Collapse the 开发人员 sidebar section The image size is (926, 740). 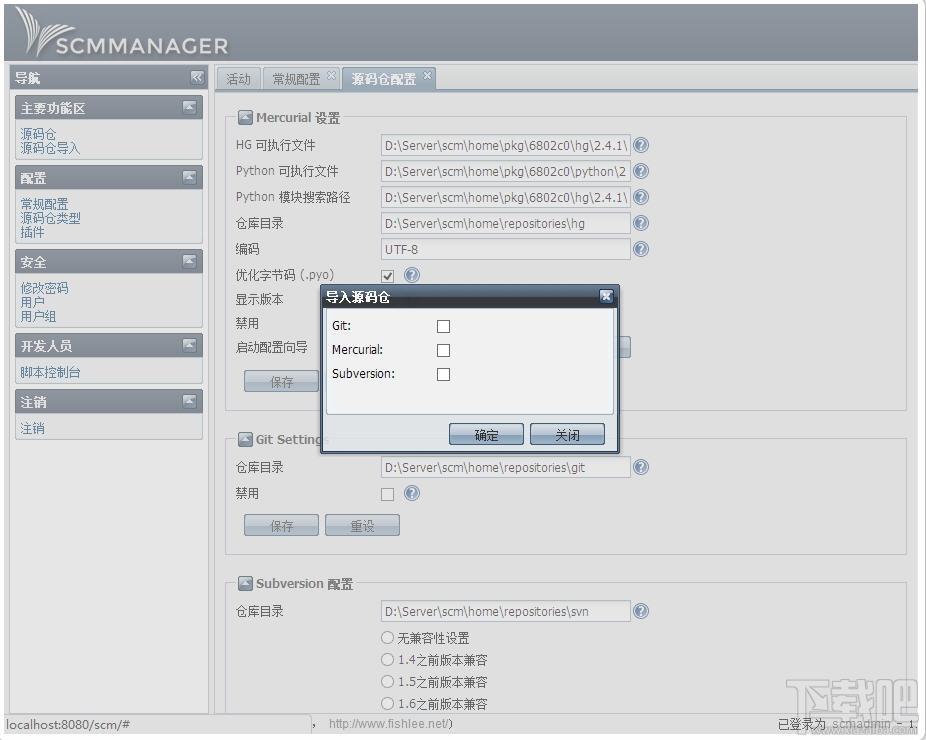point(189,344)
